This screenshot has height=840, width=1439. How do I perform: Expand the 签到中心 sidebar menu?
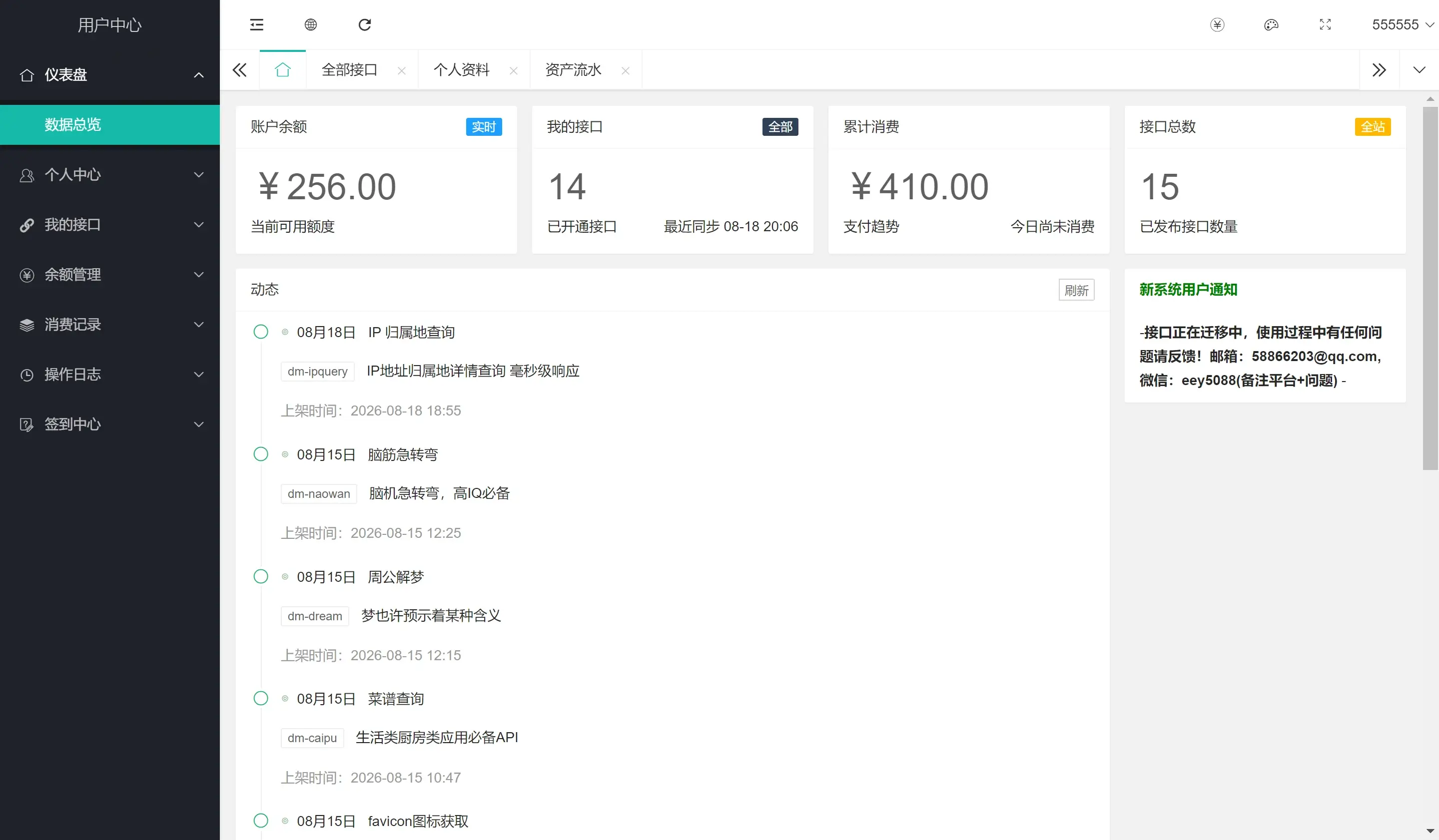(x=109, y=424)
